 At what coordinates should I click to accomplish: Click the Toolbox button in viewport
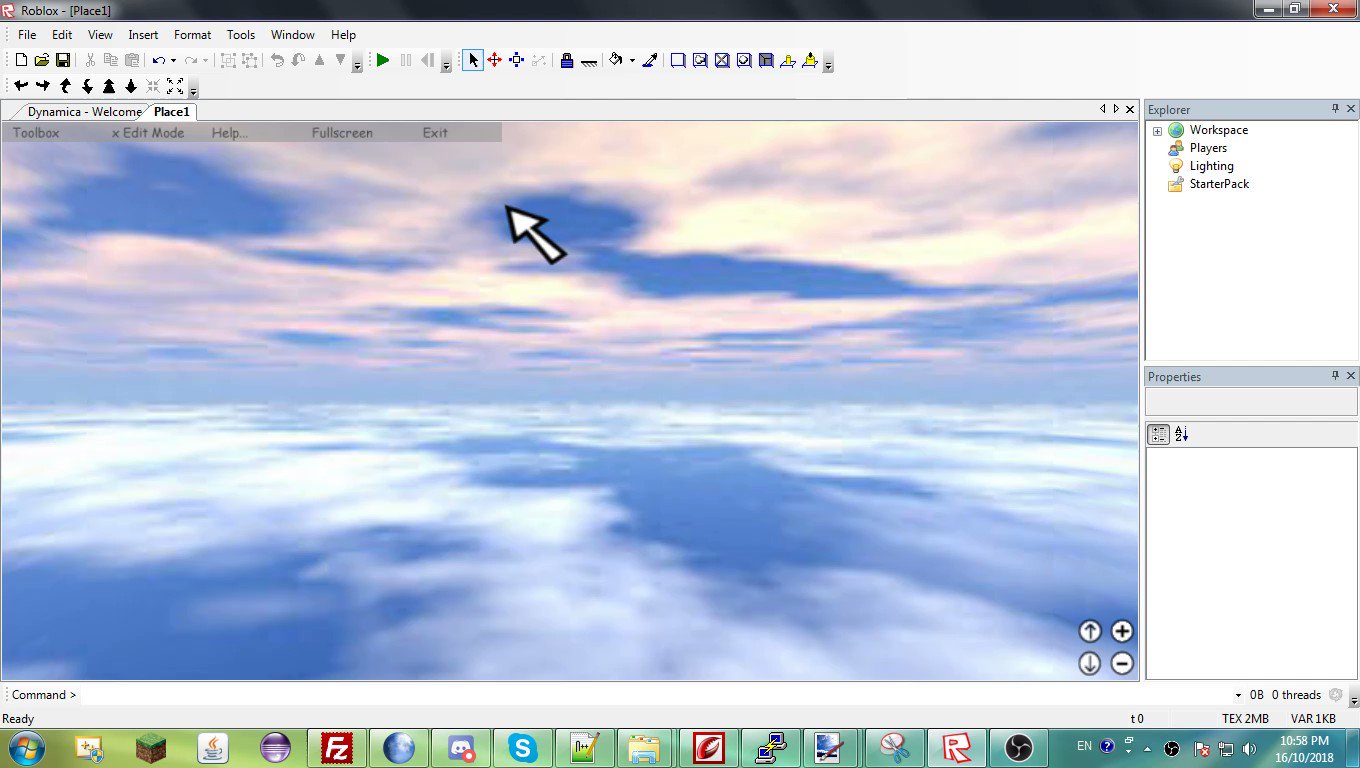click(36, 133)
